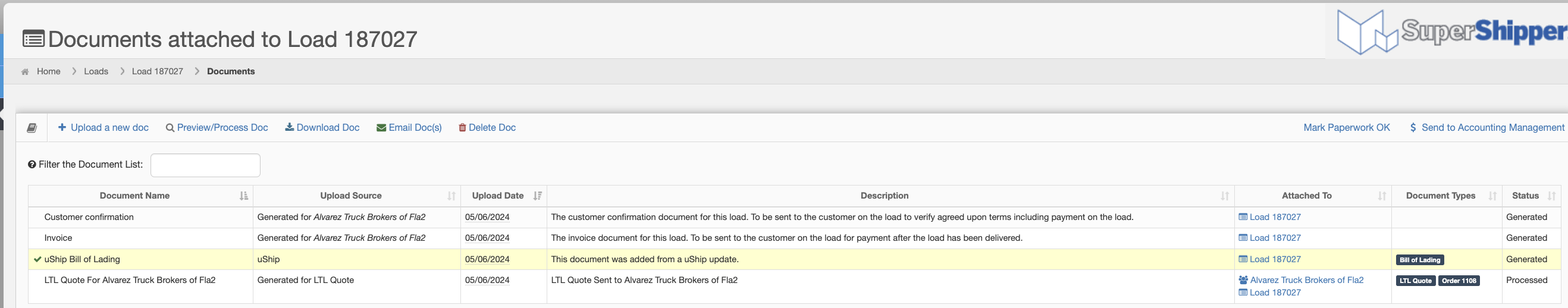Sort by Status column header
Image resolution: width=1568 pixels, height=308 pixels.
pos(1531,196)
